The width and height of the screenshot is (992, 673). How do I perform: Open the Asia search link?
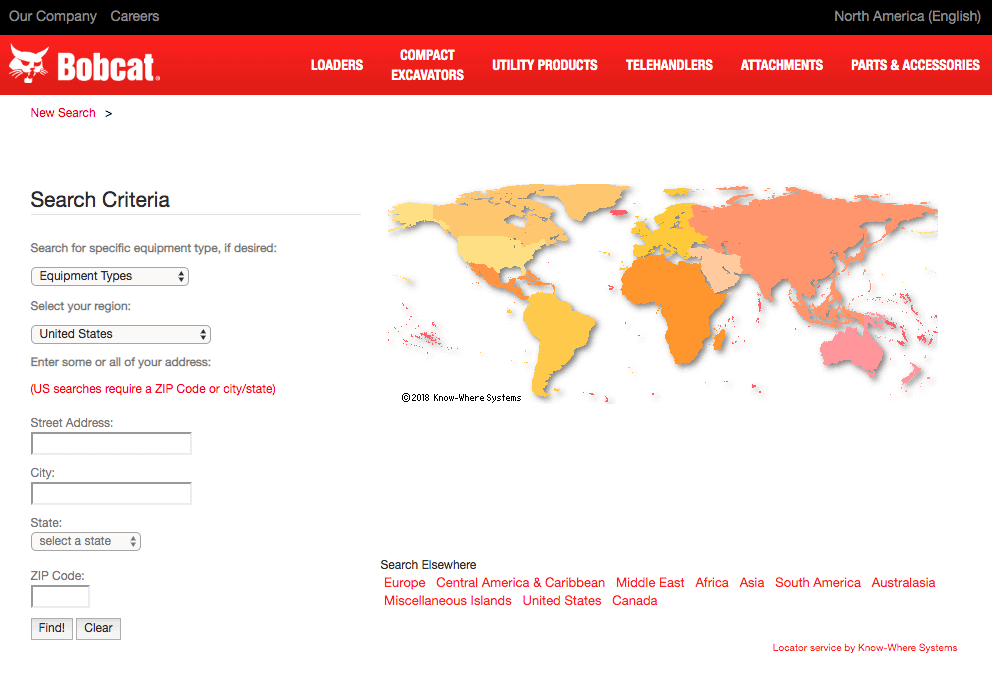(x=752, y=583)
